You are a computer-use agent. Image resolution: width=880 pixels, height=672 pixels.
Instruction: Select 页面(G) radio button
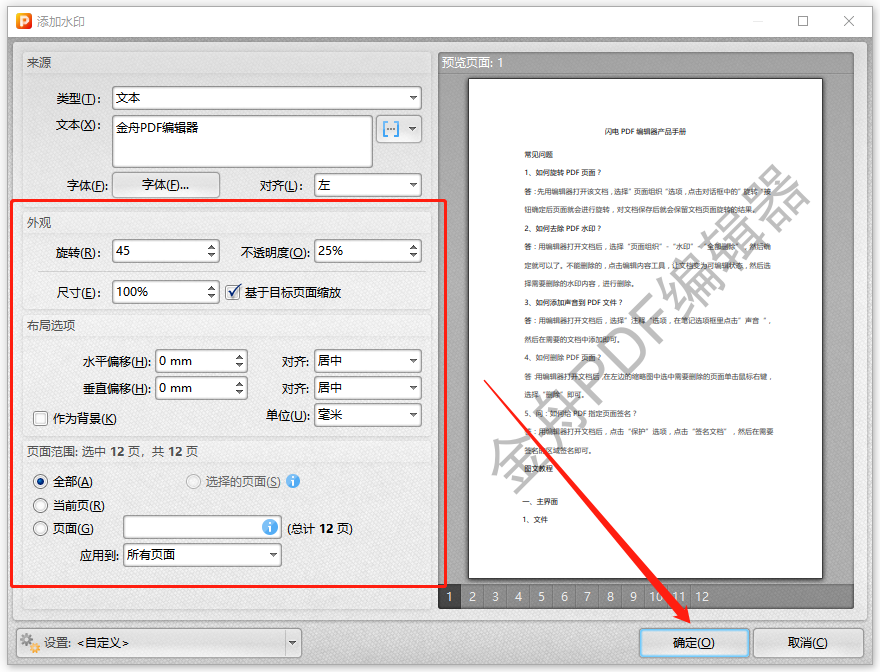(x=40, y=528)
